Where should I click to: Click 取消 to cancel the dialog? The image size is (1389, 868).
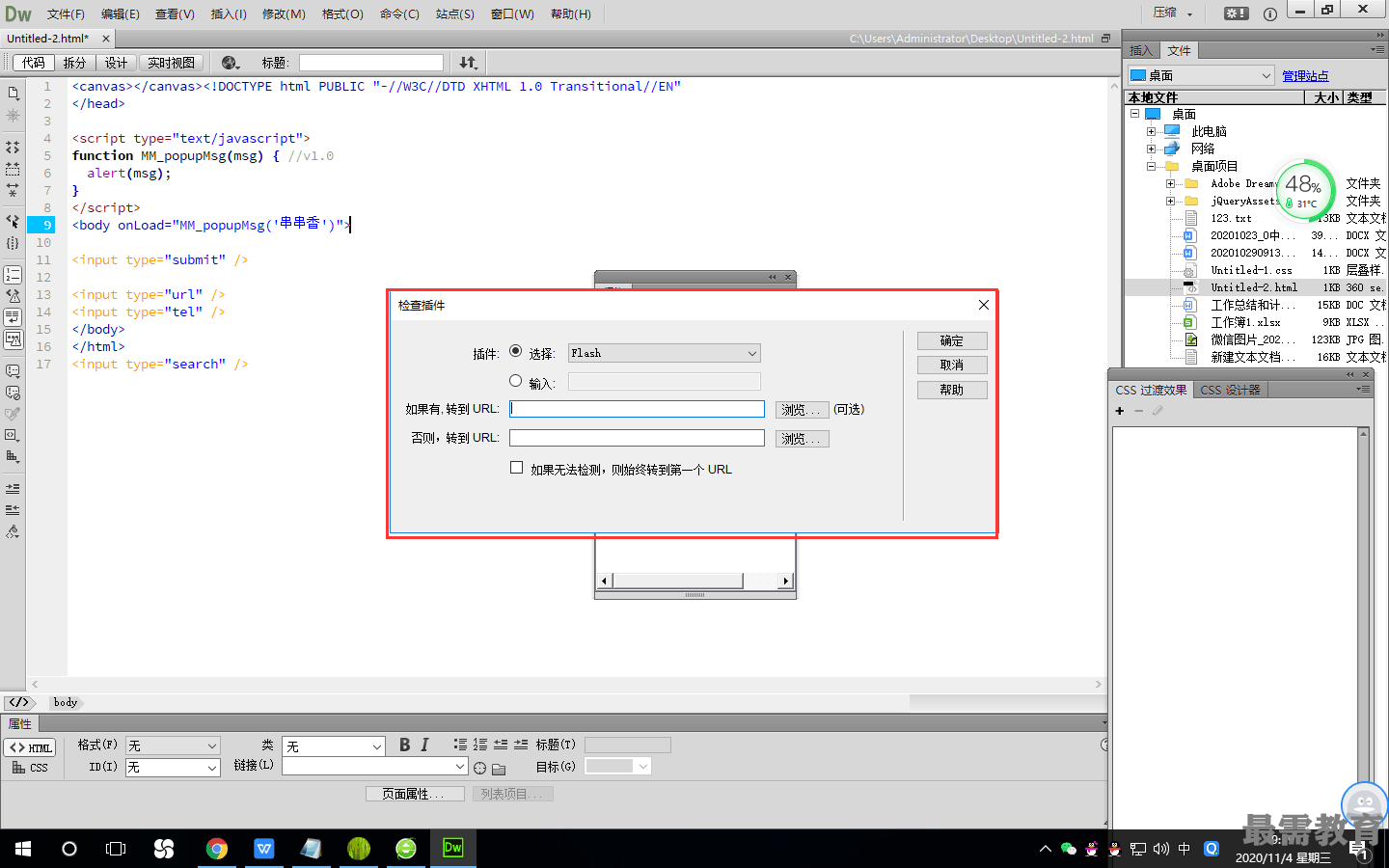tap(952, 365)
